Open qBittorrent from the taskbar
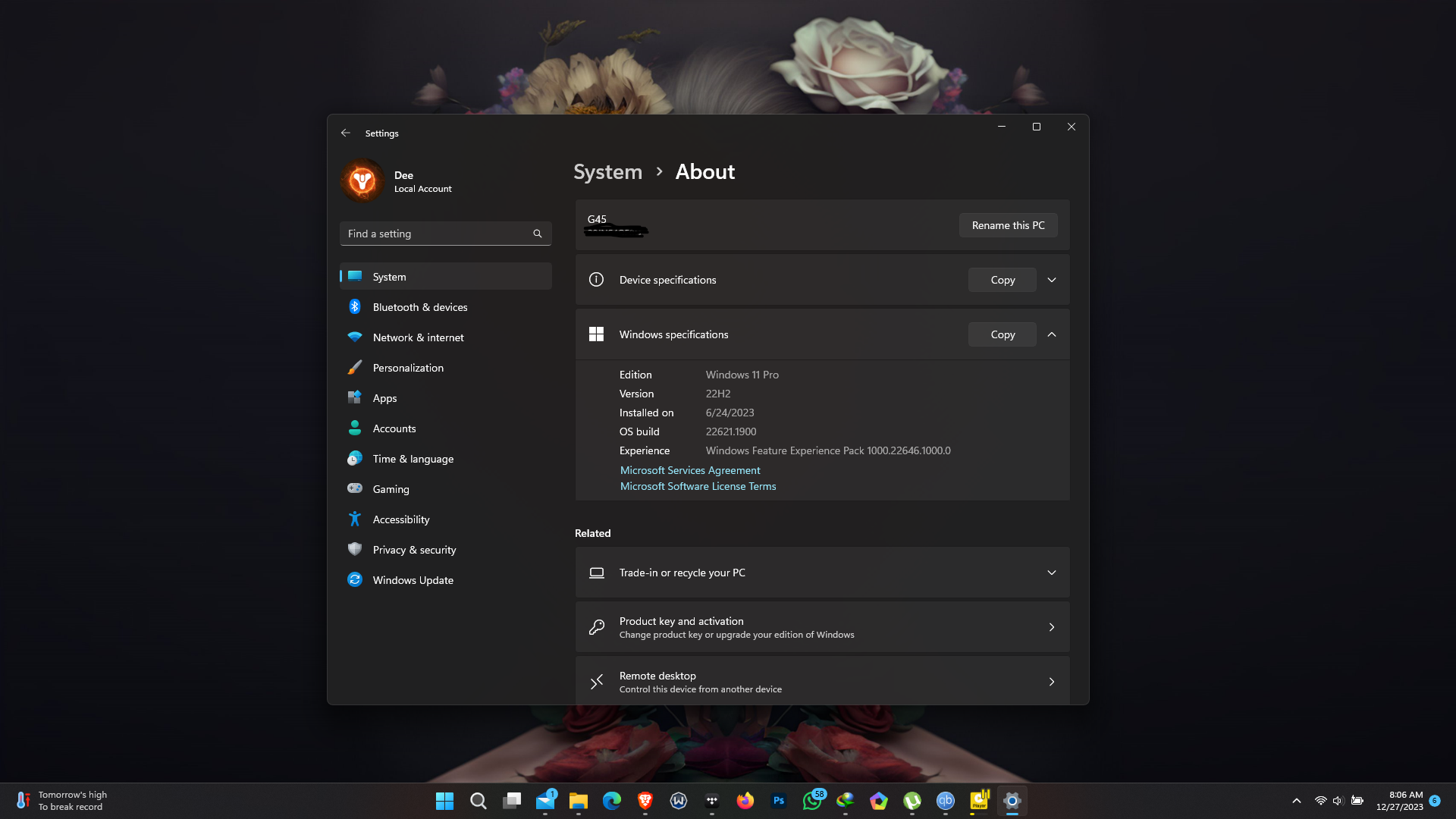Image resolution: width=1456 pixels, height=819 pixels. (x=946, y=801)
